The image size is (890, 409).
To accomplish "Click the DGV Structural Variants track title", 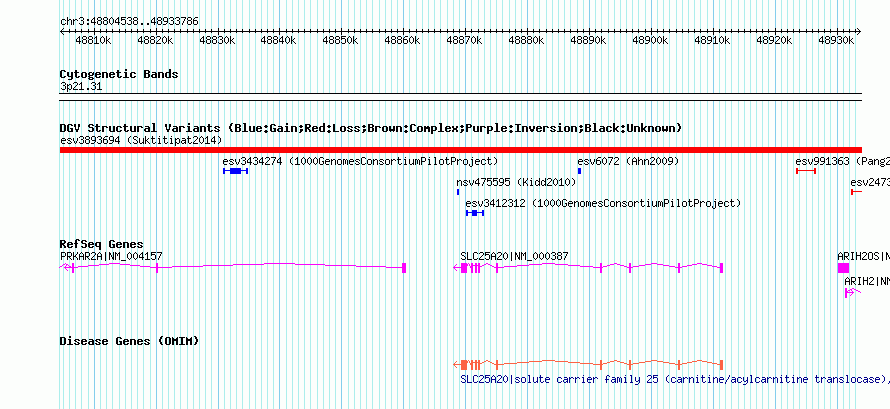I will (x=371, y=128).
